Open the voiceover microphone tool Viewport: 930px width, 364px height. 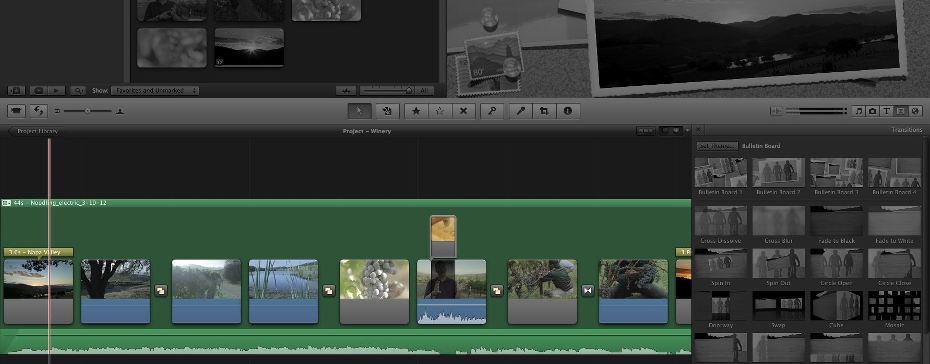521,111
